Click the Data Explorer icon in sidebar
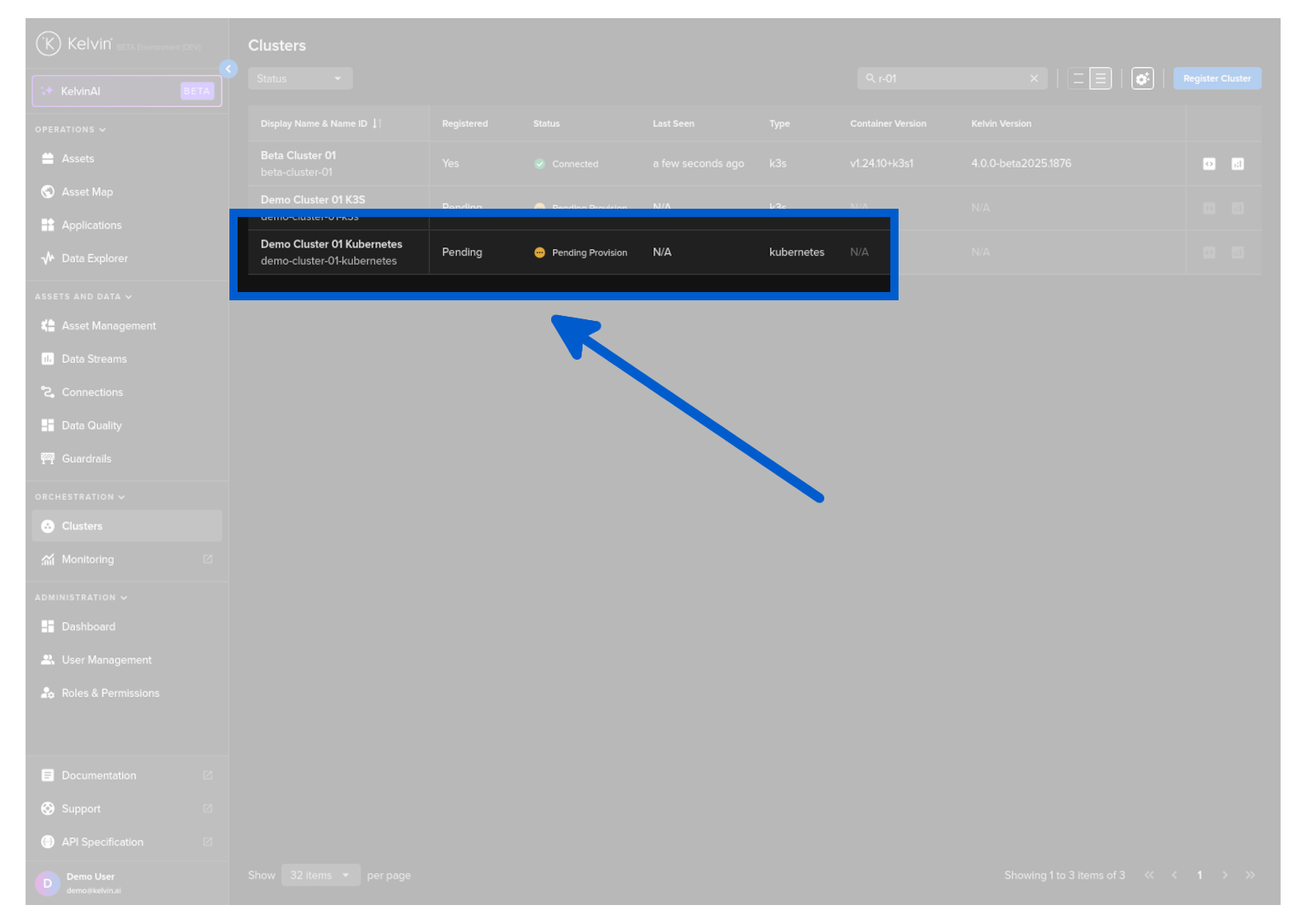The width and height of the screenshot is (1307, 924). coord(48,258)
